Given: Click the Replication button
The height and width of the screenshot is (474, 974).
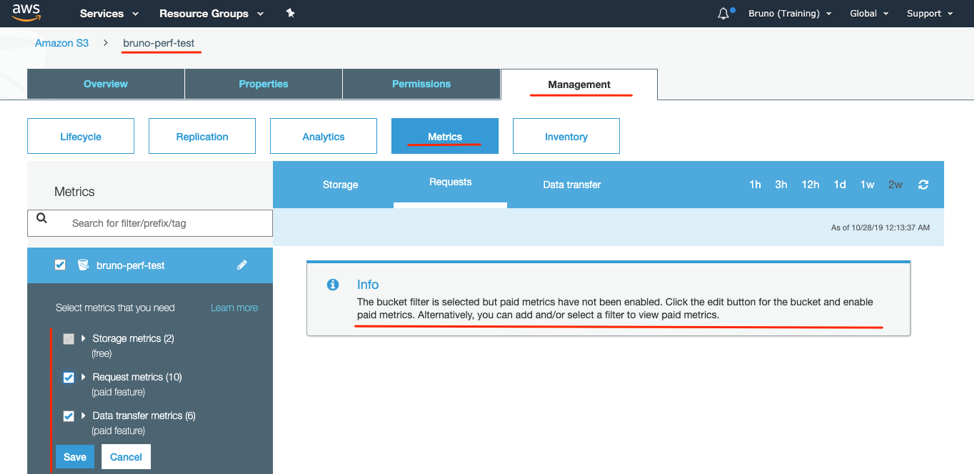Looking at the screenshot, I should [x=202, y=136].
